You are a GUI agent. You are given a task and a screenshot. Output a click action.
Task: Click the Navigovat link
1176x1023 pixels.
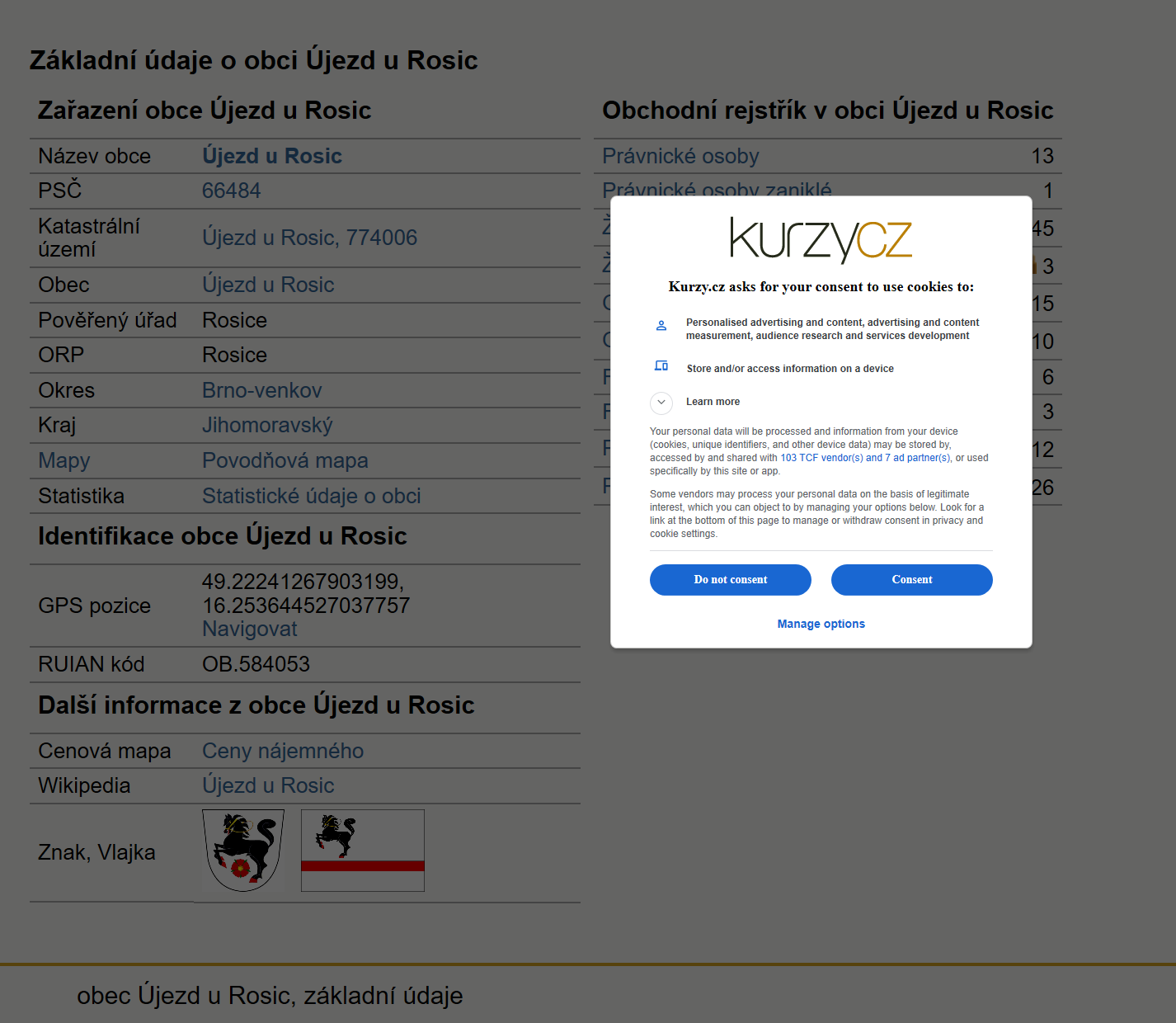pos(250,629)
